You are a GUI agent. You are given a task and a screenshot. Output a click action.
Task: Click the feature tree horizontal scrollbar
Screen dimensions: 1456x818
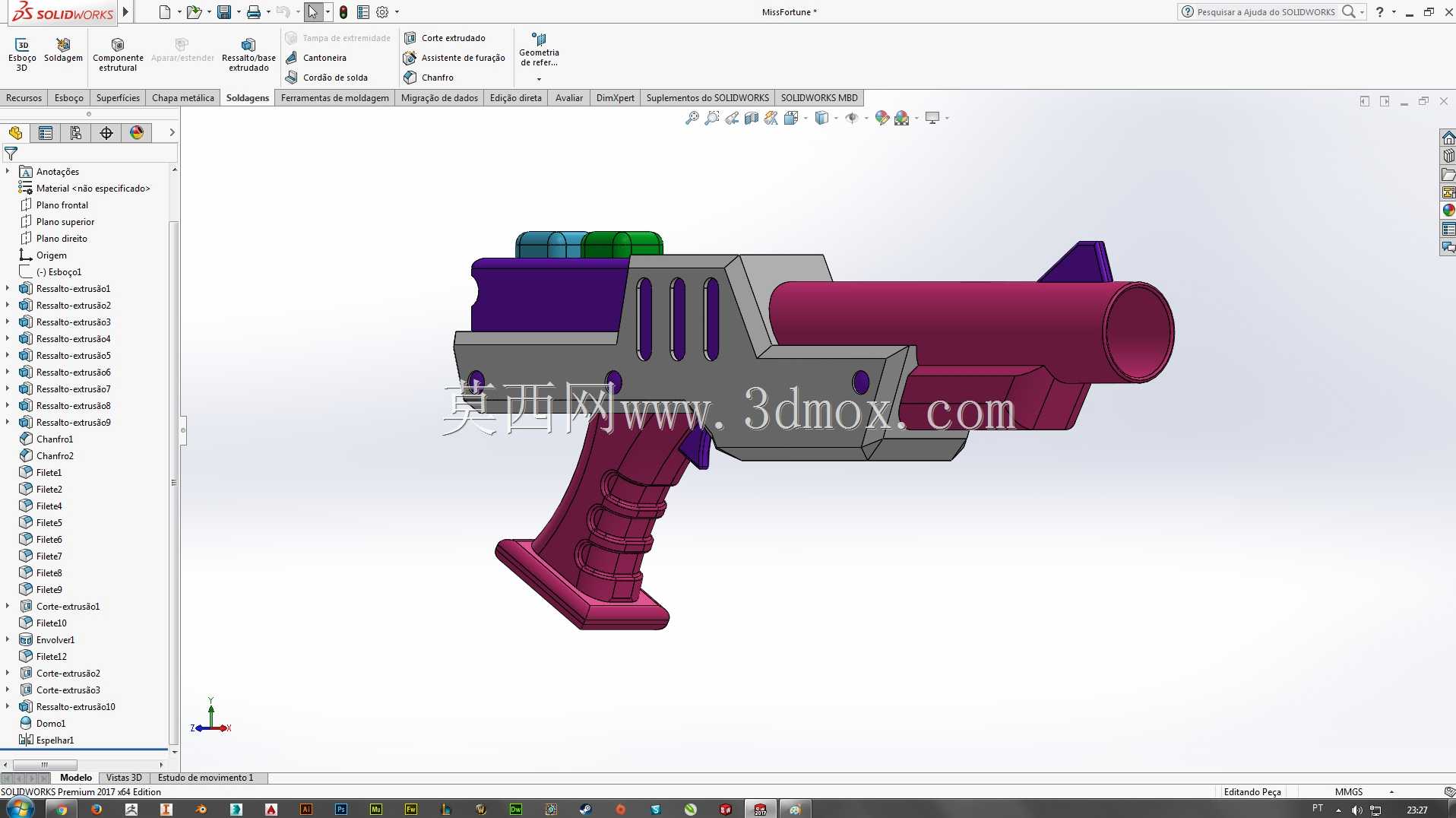[x=45, y=764]
